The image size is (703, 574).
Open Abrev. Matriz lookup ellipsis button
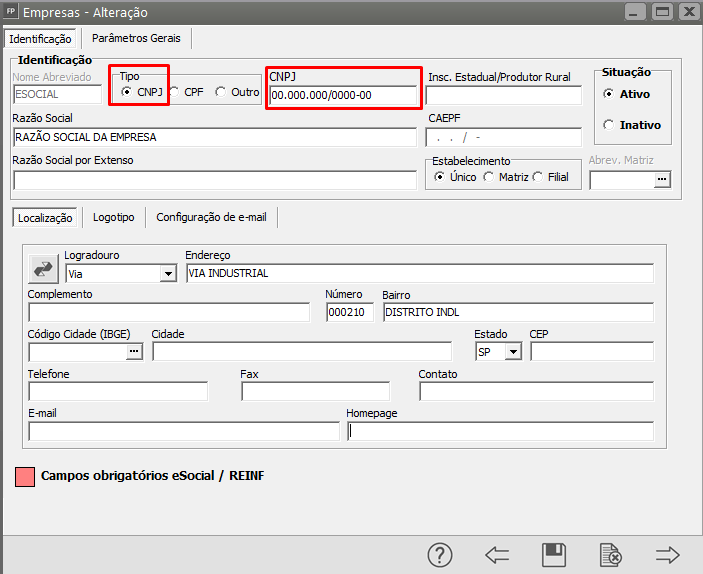pos(660,180)
